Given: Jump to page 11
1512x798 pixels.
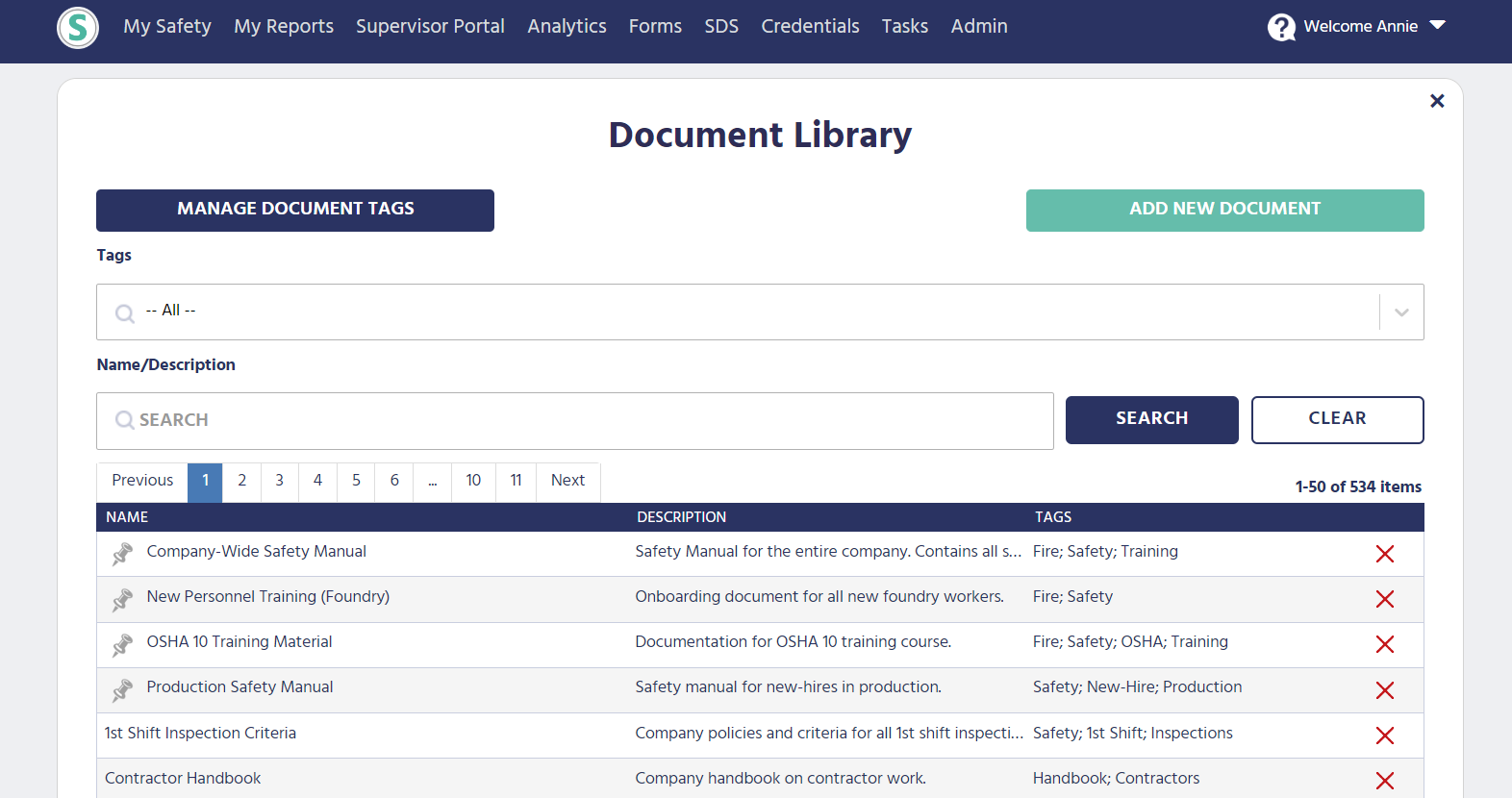Looking at the screenshot, I should 516,482.
